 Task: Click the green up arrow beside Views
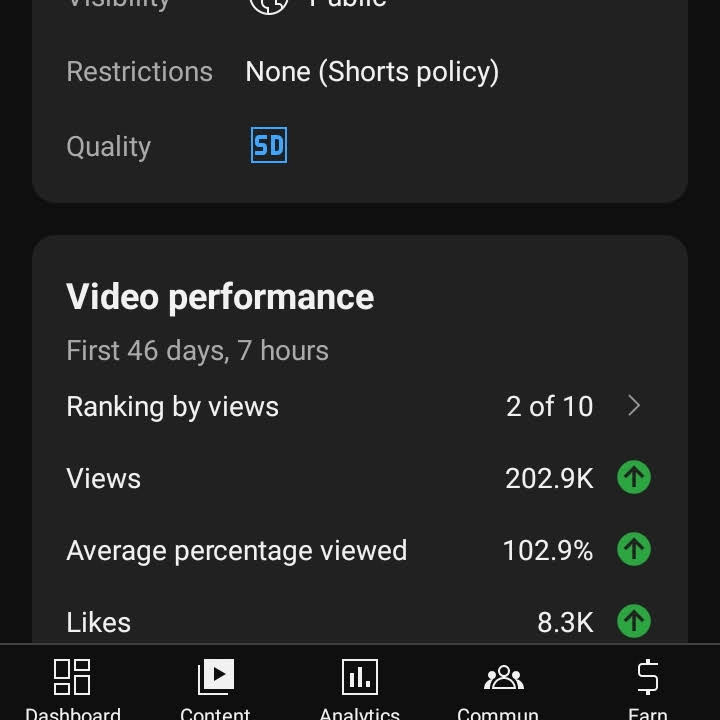point(634,478)
